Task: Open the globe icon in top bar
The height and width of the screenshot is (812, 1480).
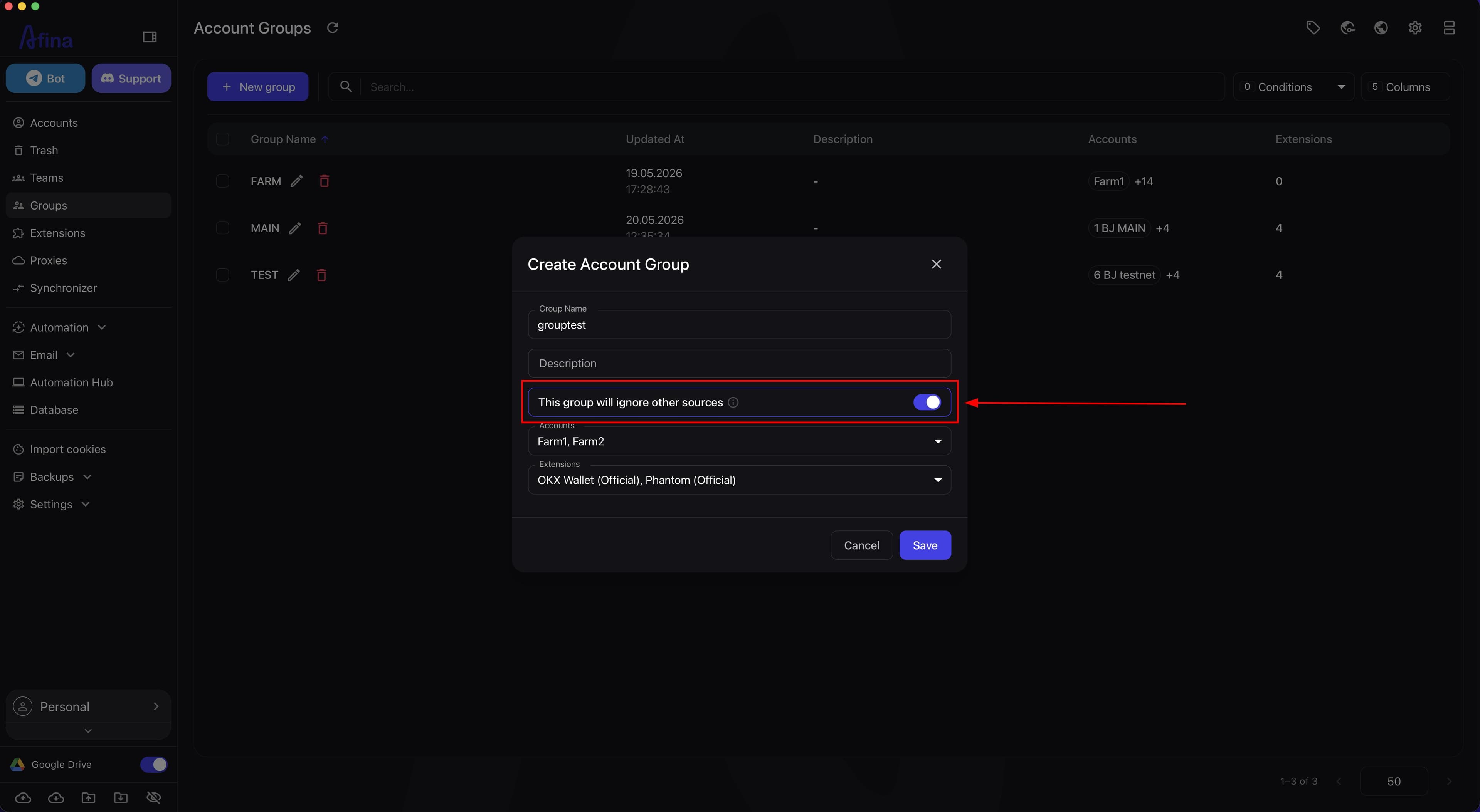Action: click(1381, 28)
